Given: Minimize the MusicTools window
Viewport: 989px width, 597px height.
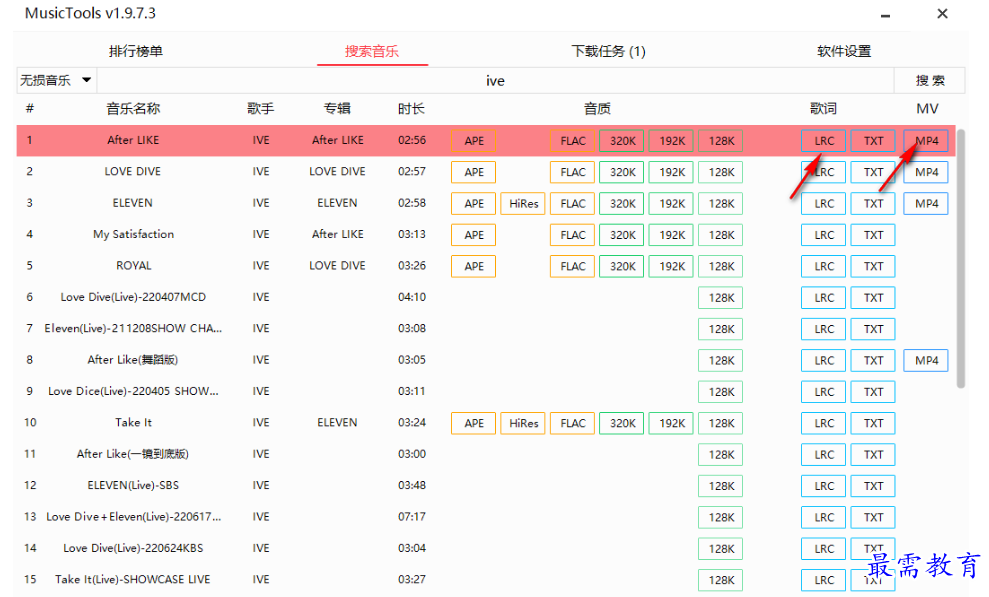Looking at the screenshot, I should pyautogui.click(x=886, y=14).
